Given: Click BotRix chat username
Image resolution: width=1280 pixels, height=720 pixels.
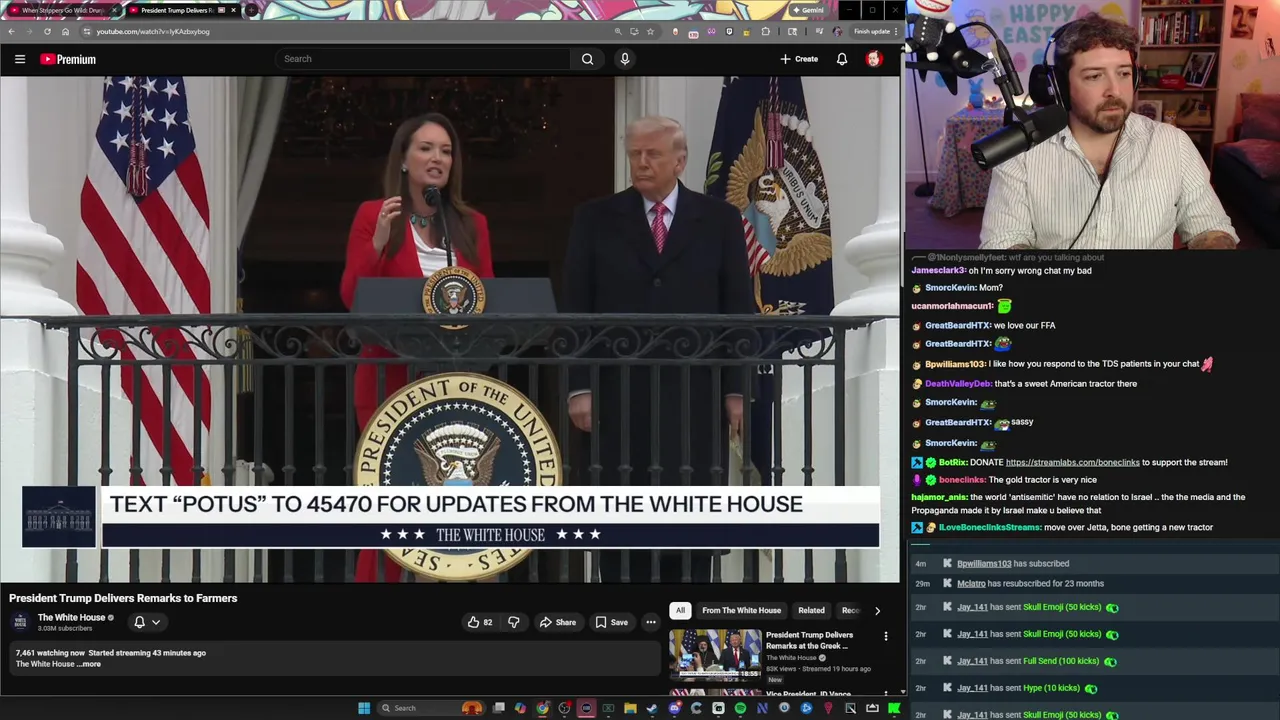Looking at the screenshot, I should 953,462.
